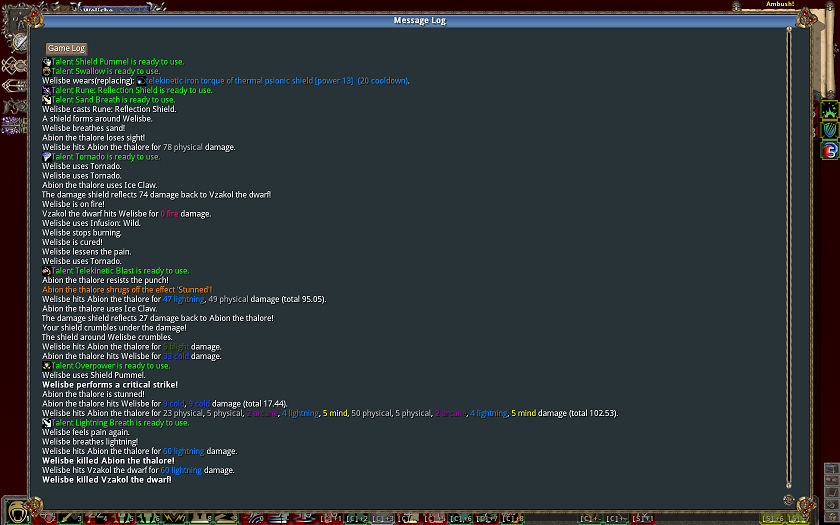This screenshot has height=525, width=840.
Task: Open the Game Log tab
Action: [x=66, y=48]
